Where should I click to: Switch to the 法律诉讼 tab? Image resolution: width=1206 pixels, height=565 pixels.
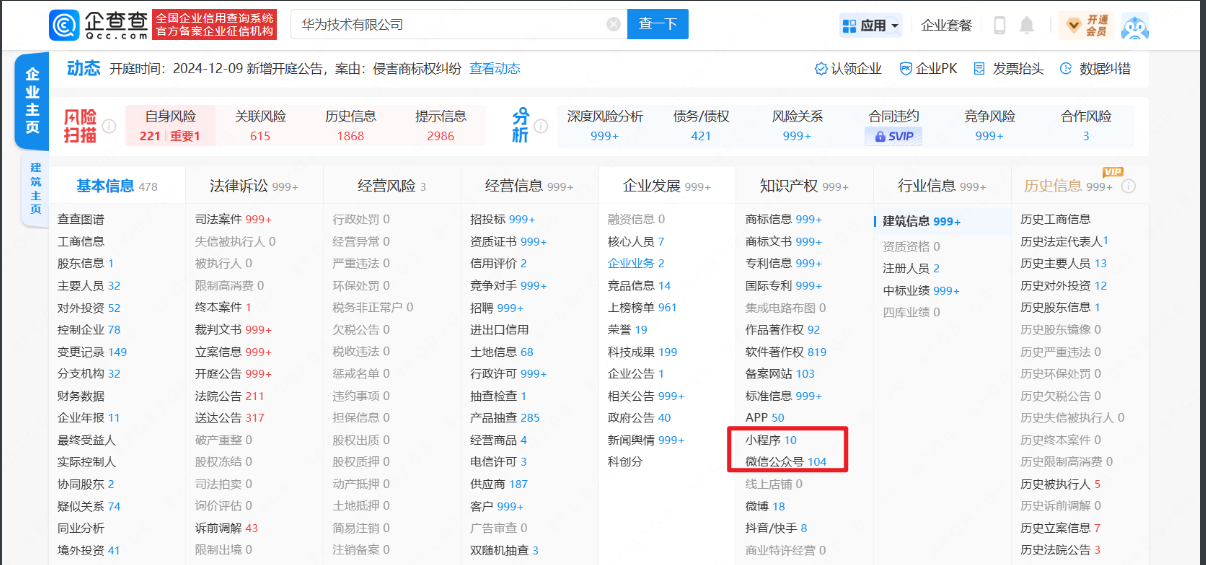pos(254,186)
